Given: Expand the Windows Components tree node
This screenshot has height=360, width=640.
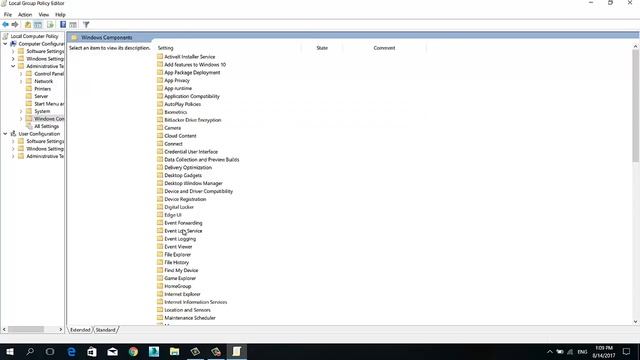Looking at the screenshot, I should point(21,119).
